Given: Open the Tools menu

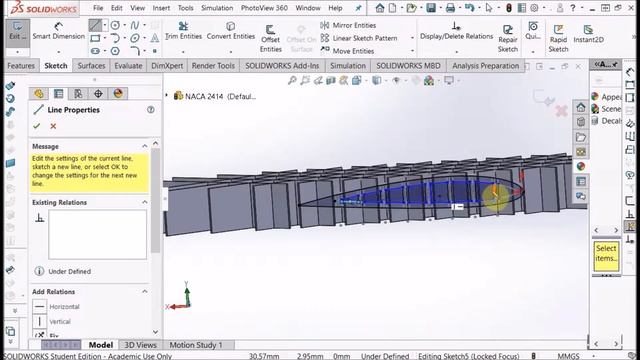Looking at the screenshot, I should (x=185, y=8).
